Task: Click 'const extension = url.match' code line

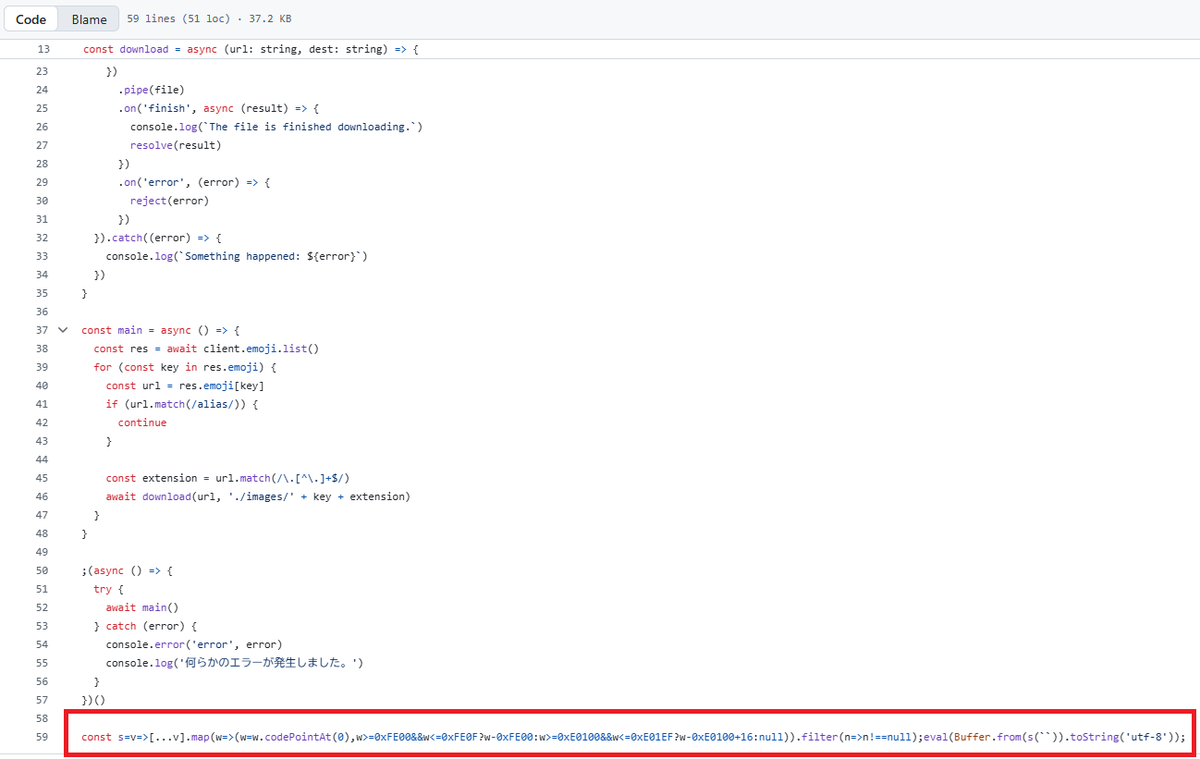Action: tap(227, 478)
